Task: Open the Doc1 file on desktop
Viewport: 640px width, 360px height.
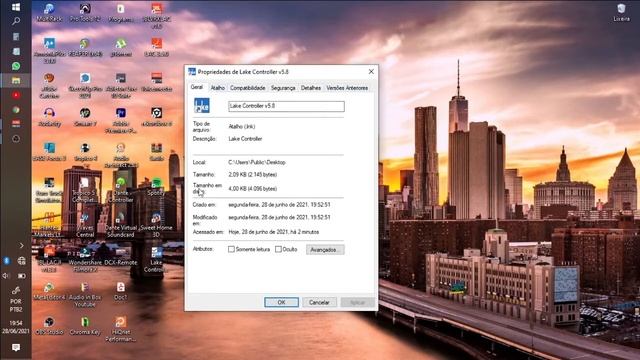Action: tap(121, 291)
